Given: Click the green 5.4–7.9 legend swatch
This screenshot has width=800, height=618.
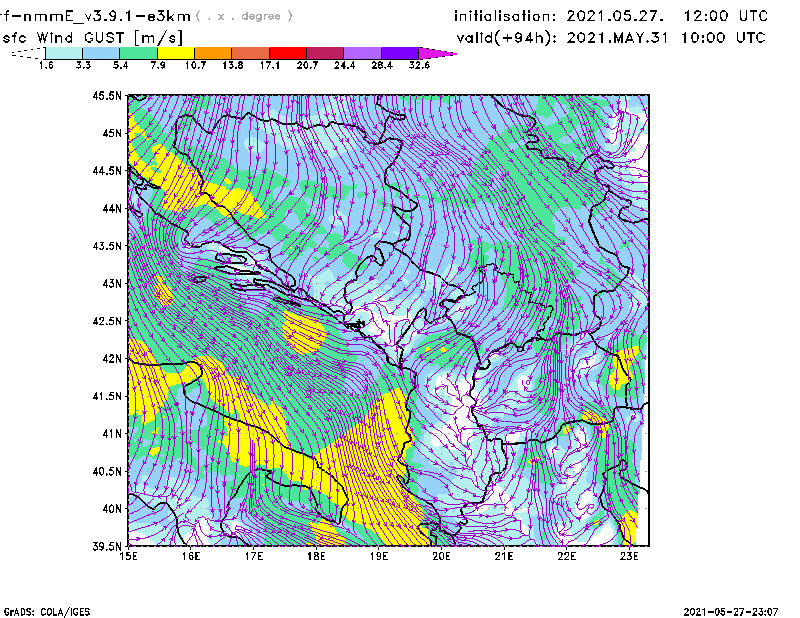Looking at the screenshot, I should coord(138,53).
